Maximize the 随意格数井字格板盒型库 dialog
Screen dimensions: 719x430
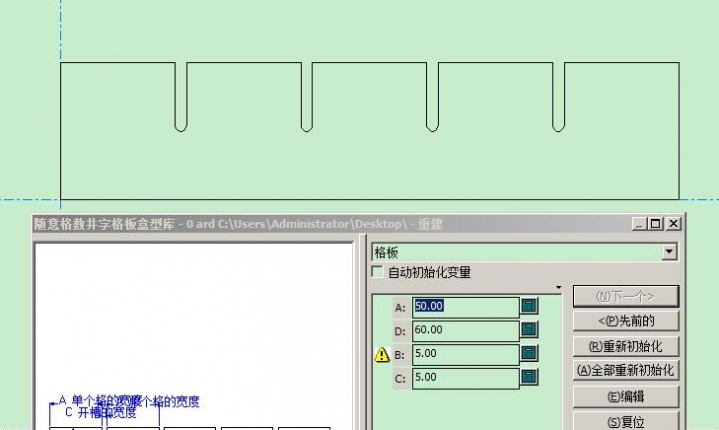656,224
